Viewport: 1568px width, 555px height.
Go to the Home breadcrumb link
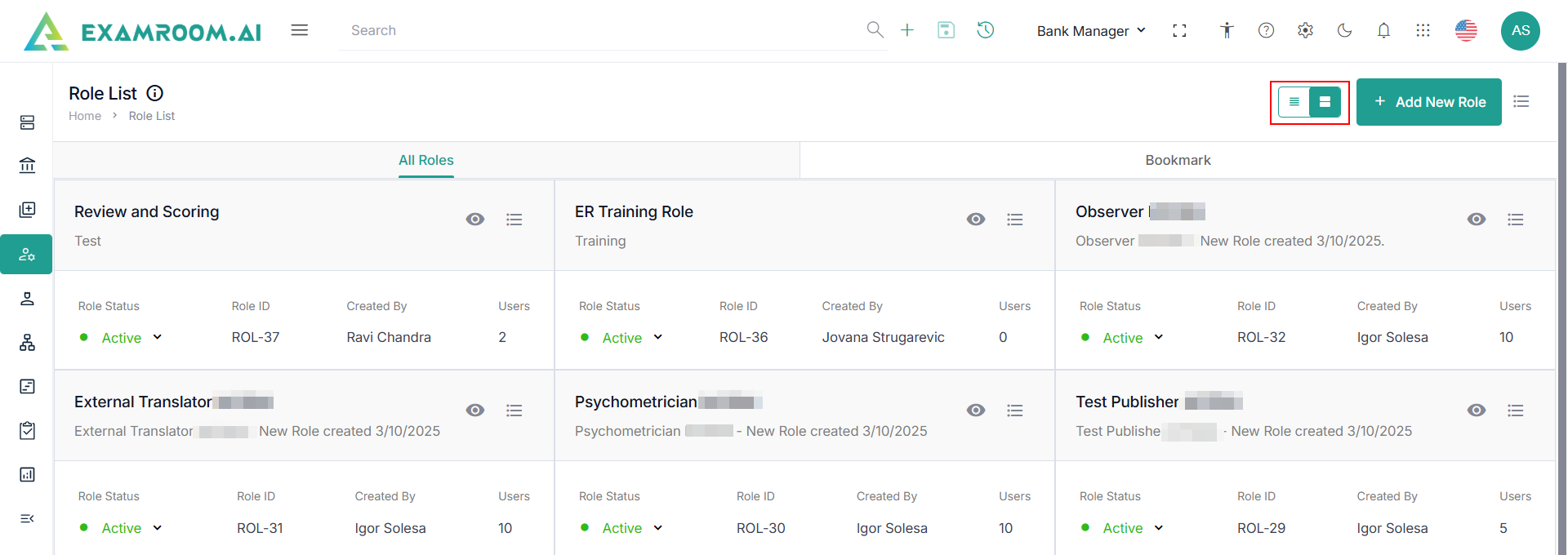coord(85,116)
